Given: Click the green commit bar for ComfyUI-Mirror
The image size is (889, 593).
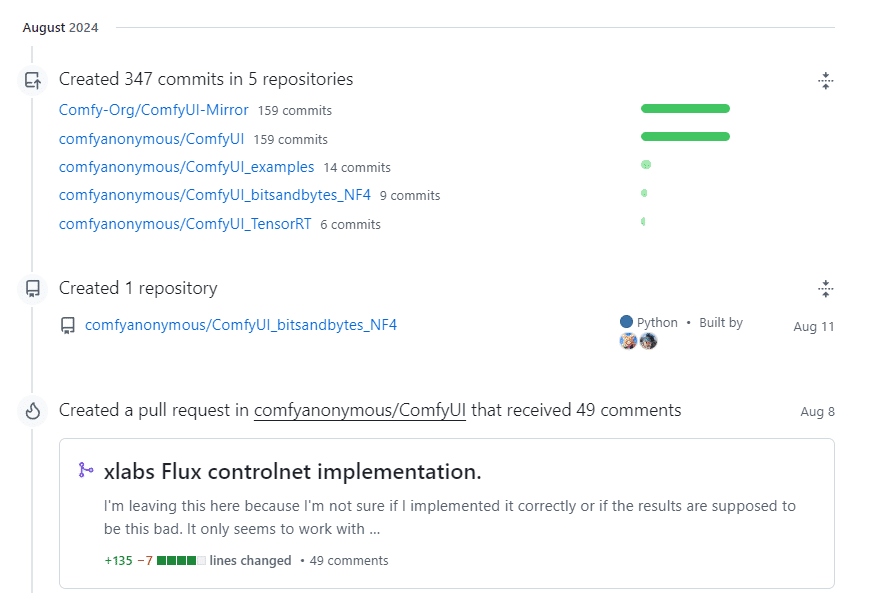Looking at the screenshot, I should tap(685, 108).
